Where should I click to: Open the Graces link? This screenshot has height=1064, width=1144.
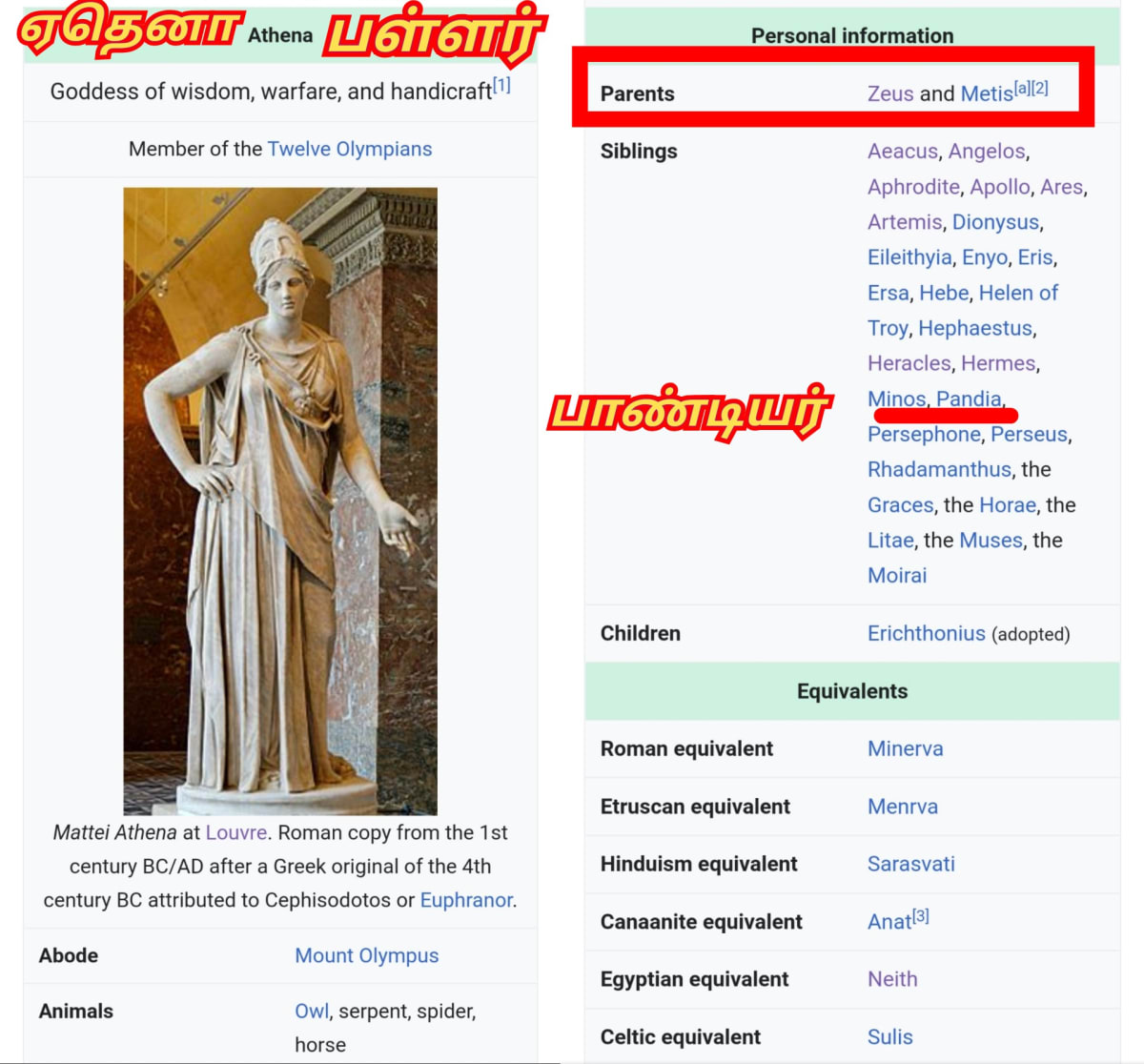(900, 504)
